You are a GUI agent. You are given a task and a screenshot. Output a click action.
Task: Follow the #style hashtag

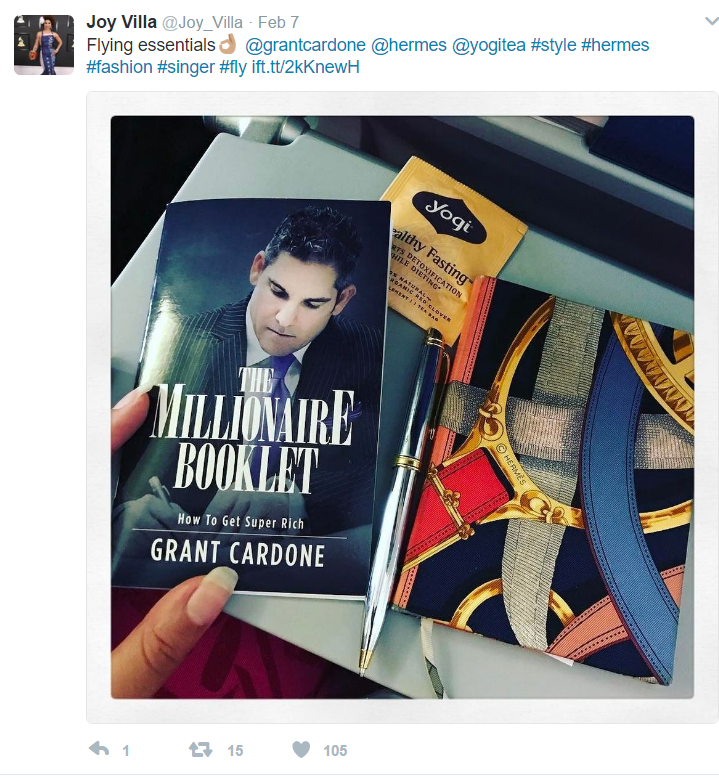click(553, 45)
